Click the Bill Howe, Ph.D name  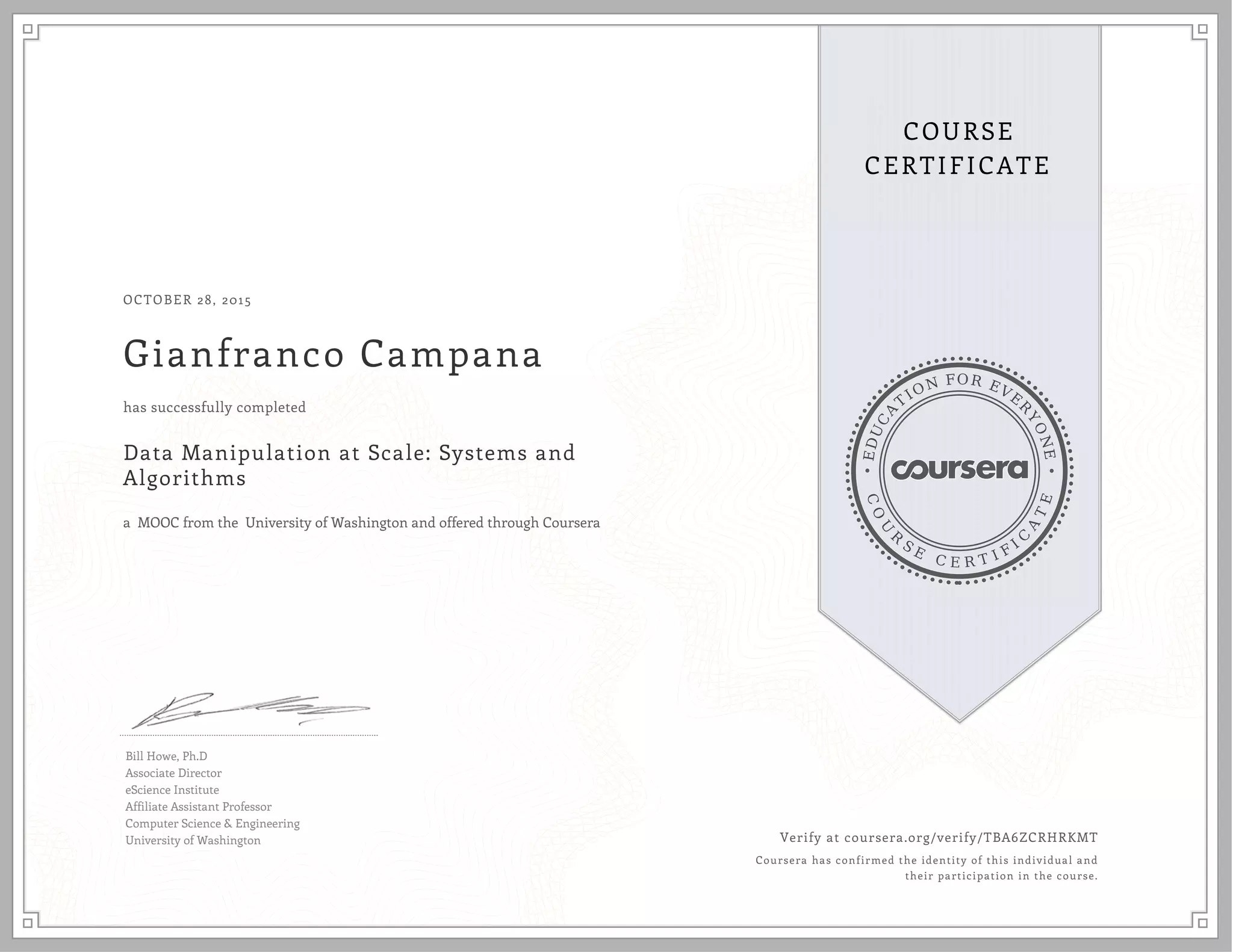(x=166, y=756)
